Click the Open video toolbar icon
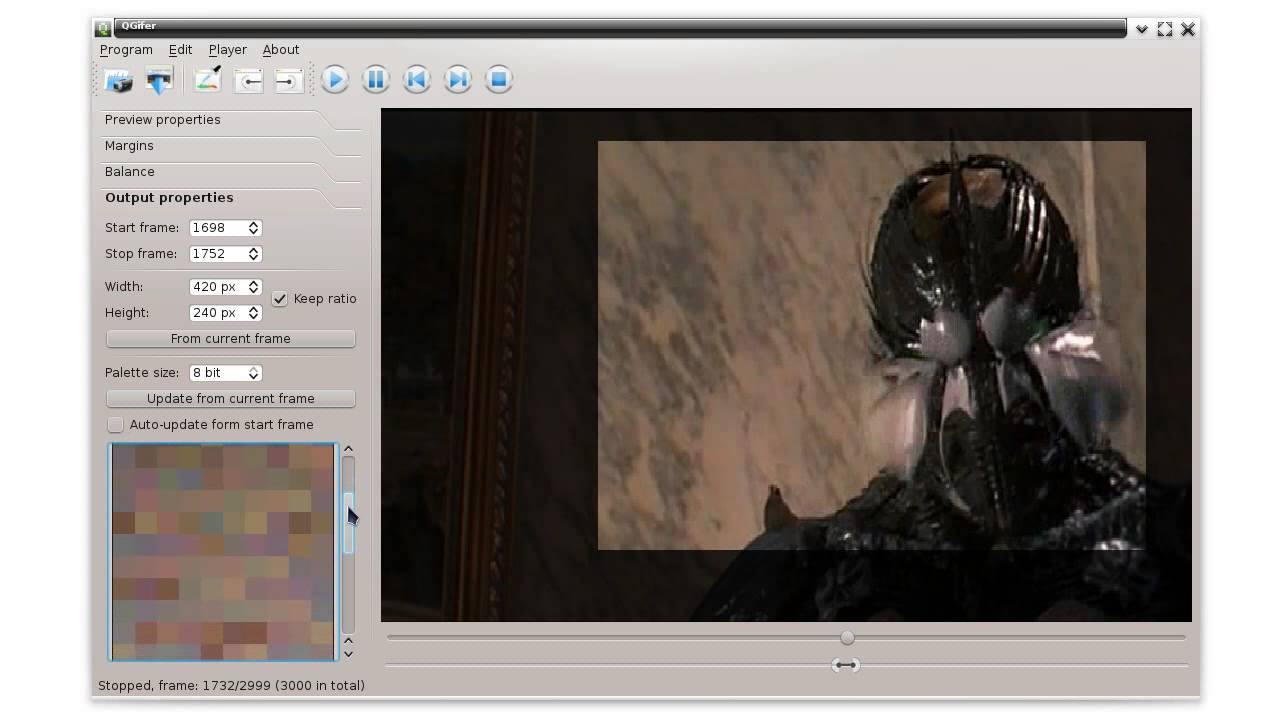This screenshot has height=720, width=1280. coord(118,80)
